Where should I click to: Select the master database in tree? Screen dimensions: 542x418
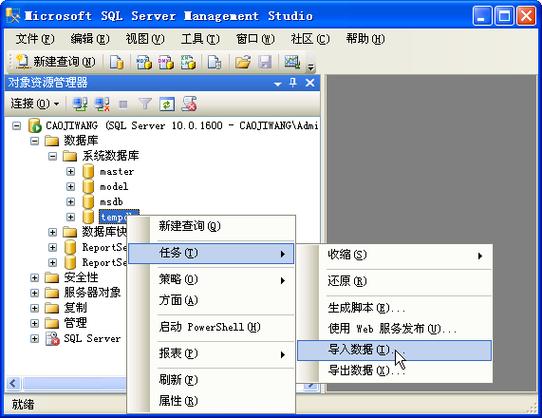[x=116, y=171]
